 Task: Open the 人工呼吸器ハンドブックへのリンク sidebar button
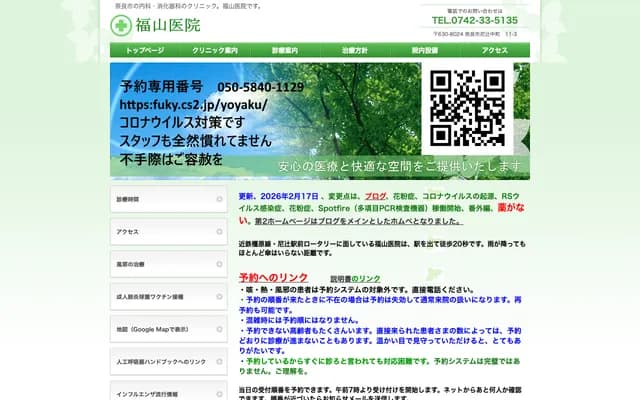[169, 362]
